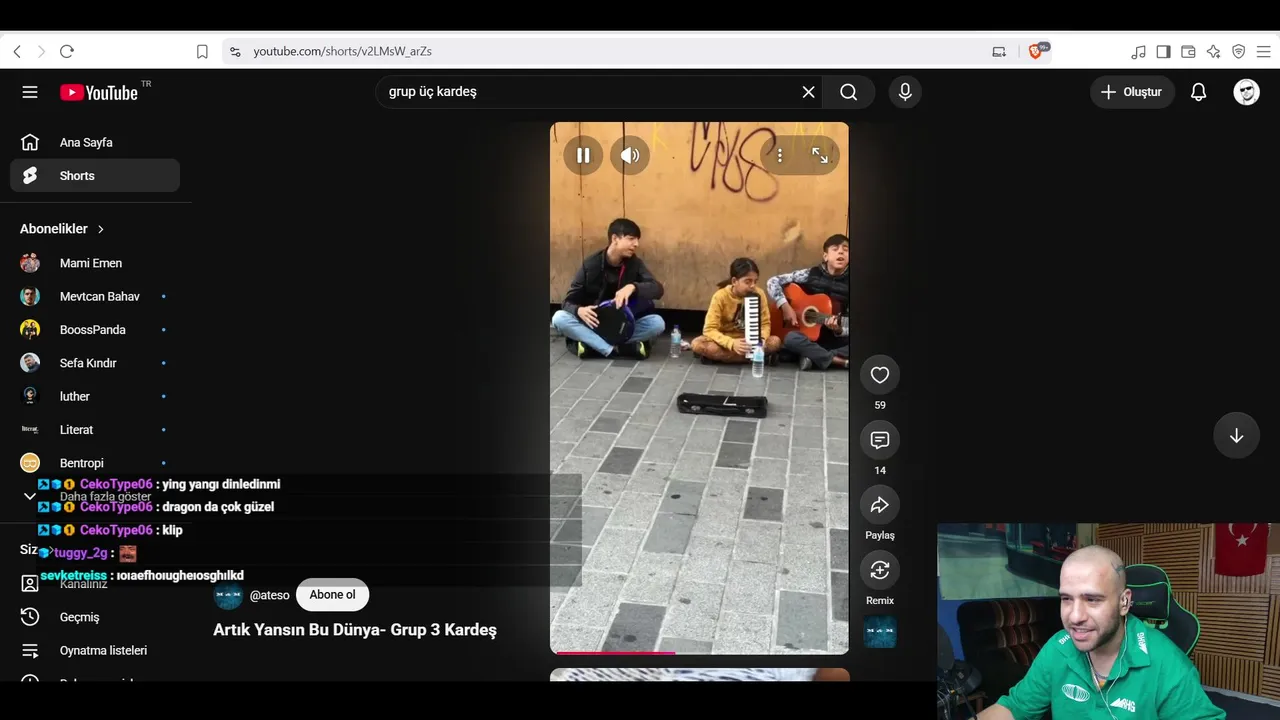
Task: Install app icon in address bar
Action: (999, 51)
